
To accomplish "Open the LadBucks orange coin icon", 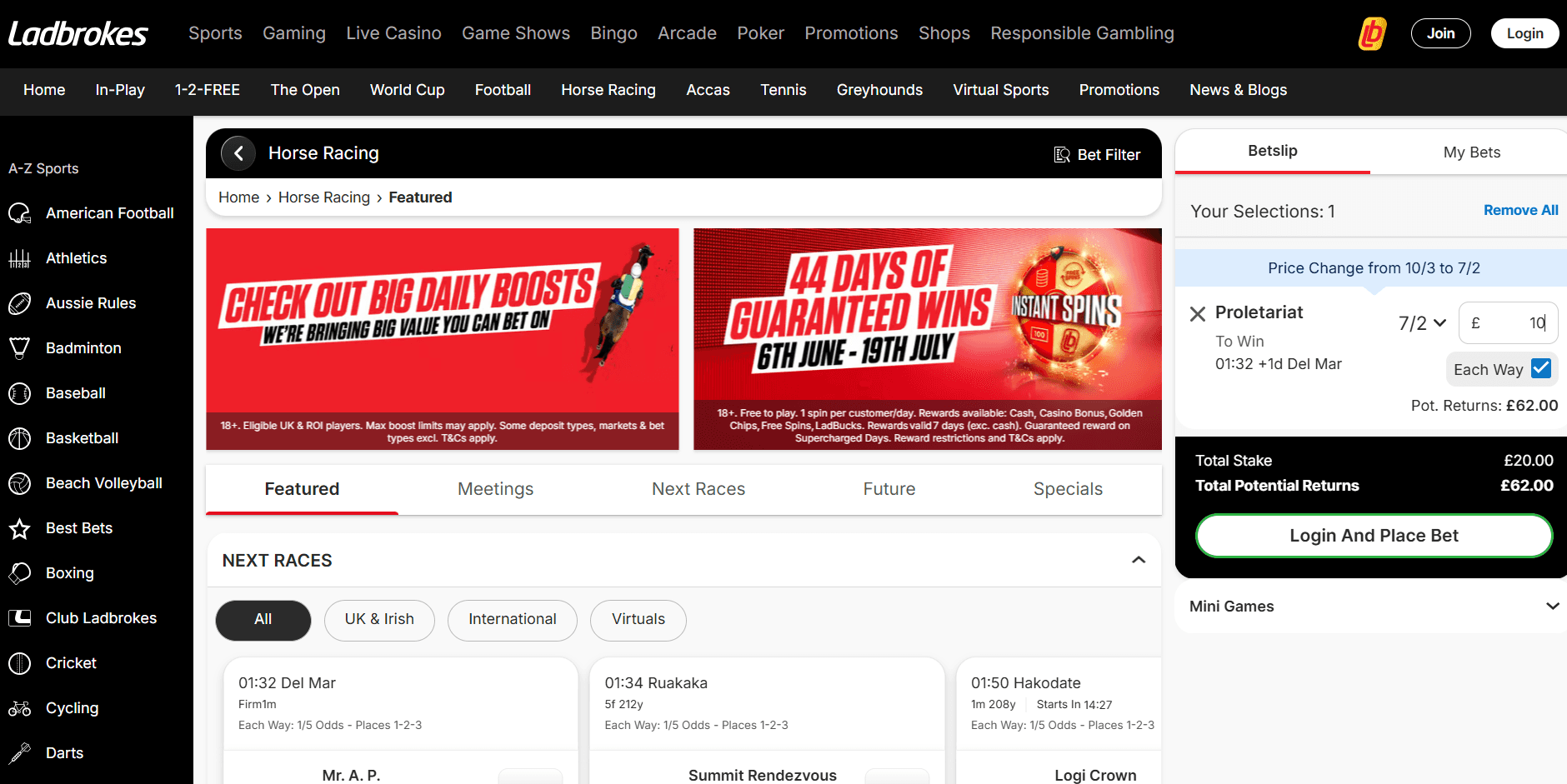I will [1372, 33].
